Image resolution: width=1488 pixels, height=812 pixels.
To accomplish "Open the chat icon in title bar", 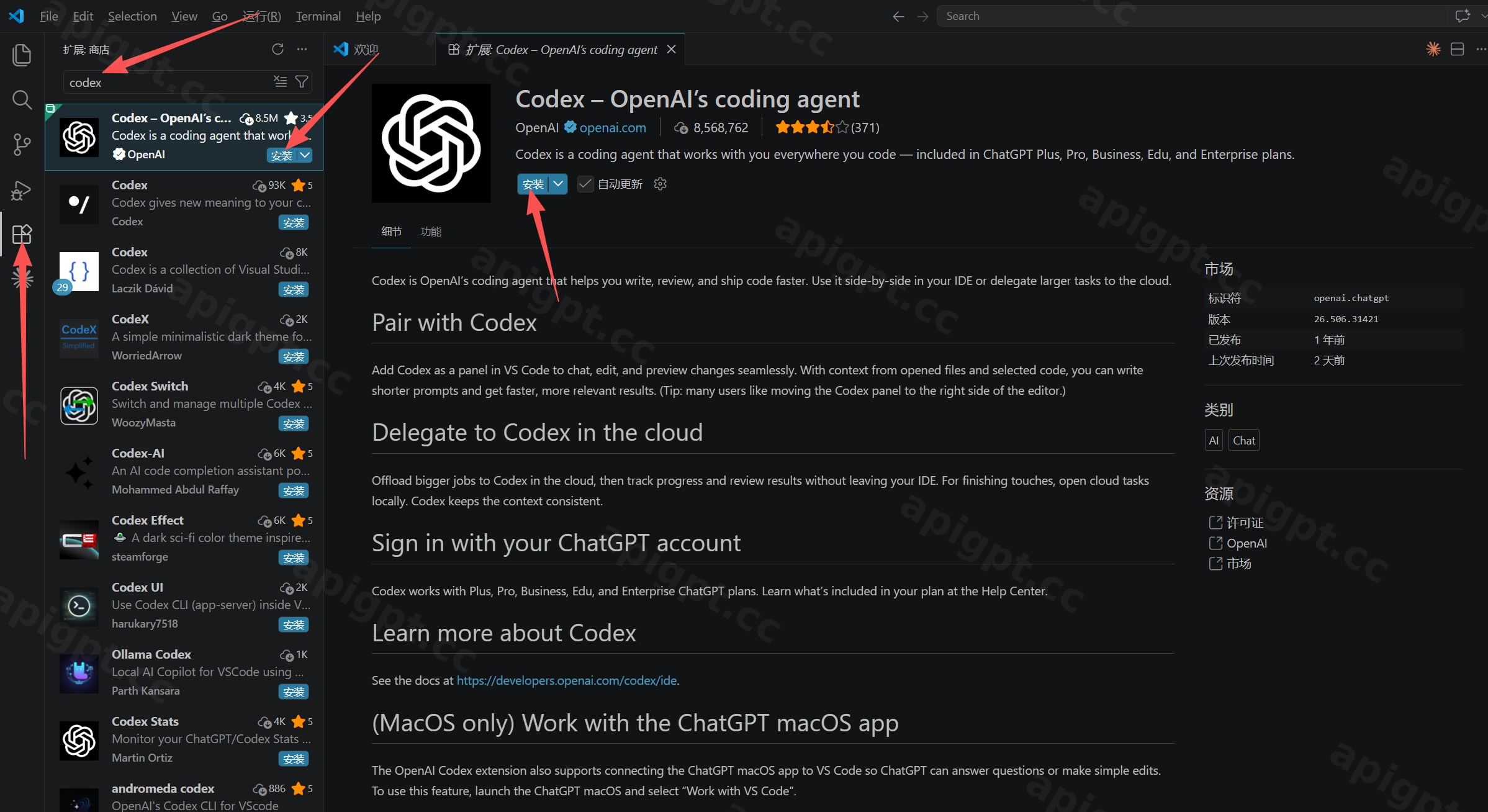I will point(1463,16).
